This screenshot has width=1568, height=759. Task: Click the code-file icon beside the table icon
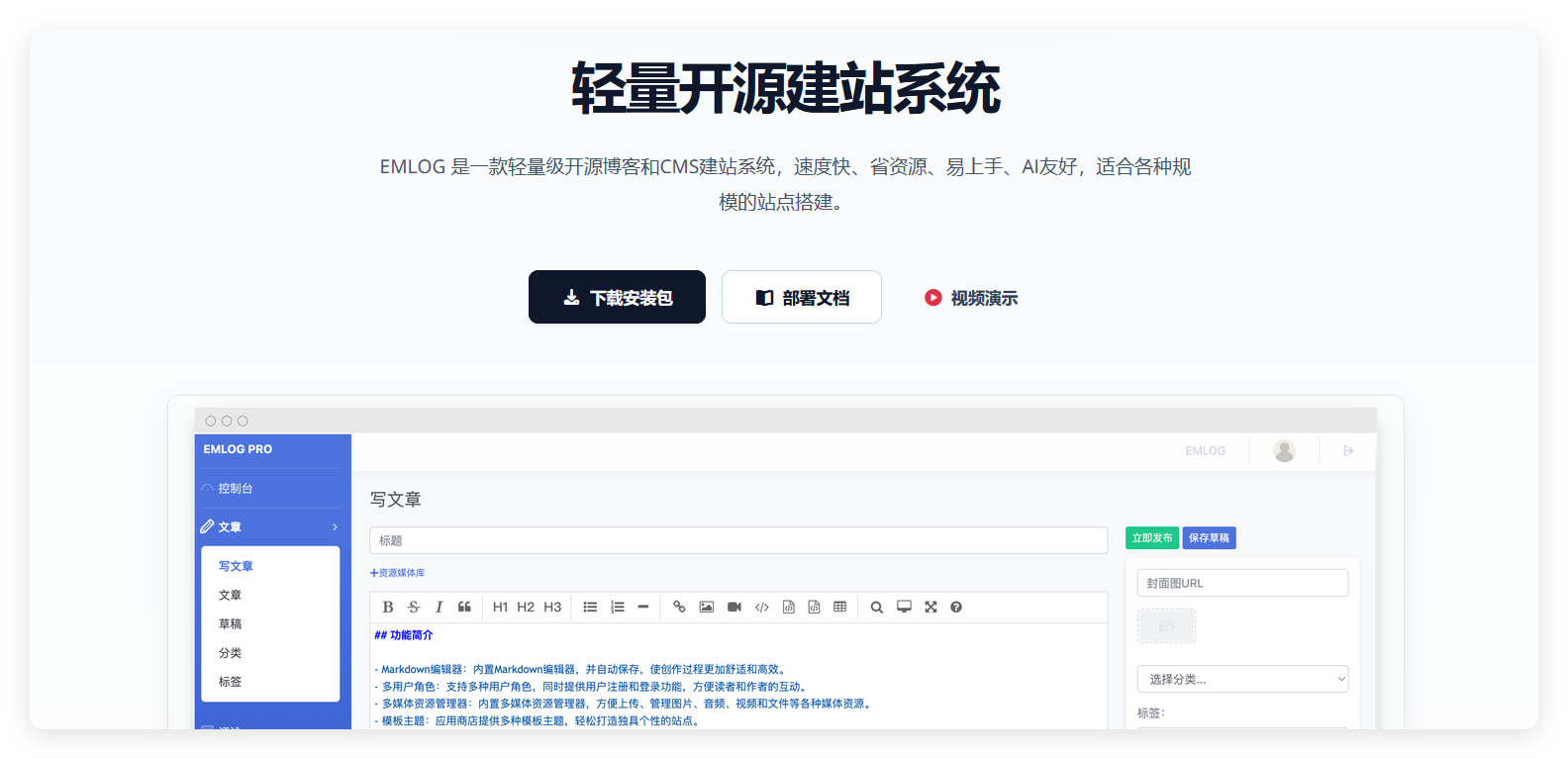tap(814, 607)
